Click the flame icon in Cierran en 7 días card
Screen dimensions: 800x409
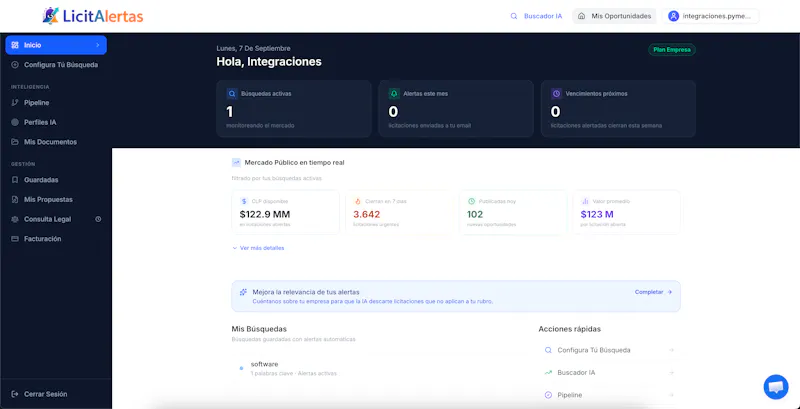pos(358,201)
